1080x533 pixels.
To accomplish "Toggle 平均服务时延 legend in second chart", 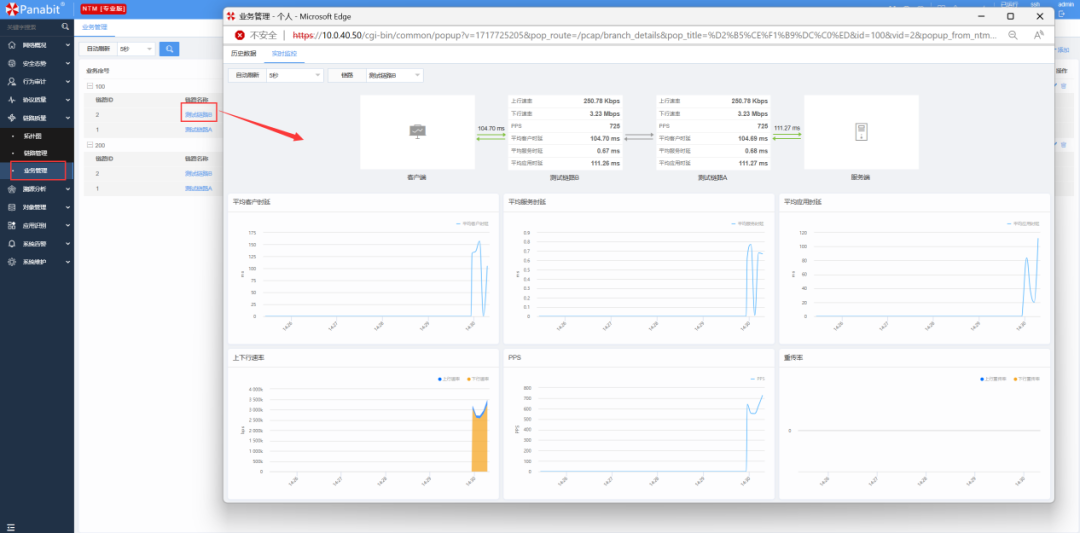I will coord(747,224).
